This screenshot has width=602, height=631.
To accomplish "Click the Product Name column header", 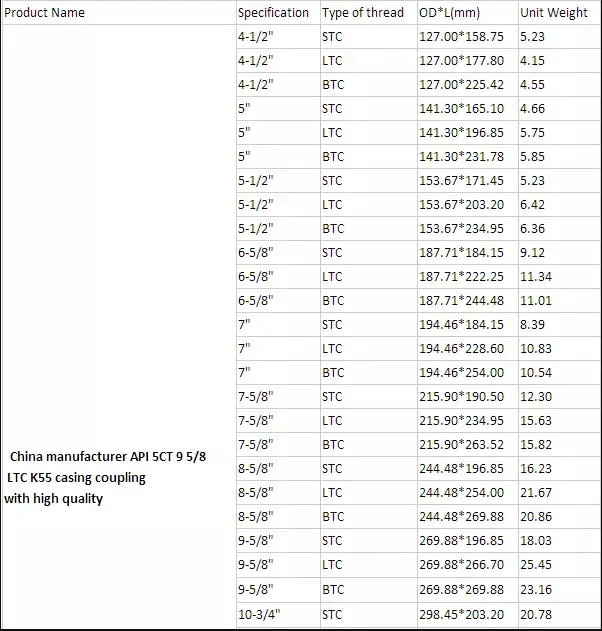I will (45, 13).
